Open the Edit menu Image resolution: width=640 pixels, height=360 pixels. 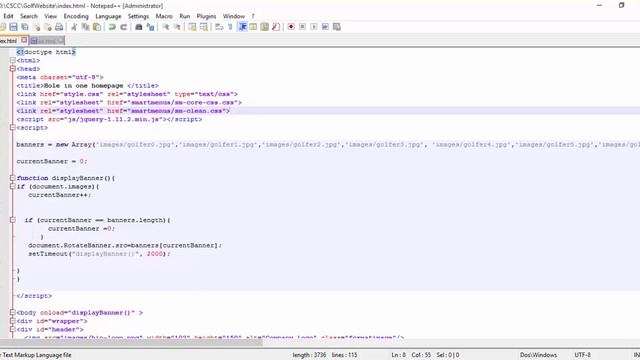(8, 16)
